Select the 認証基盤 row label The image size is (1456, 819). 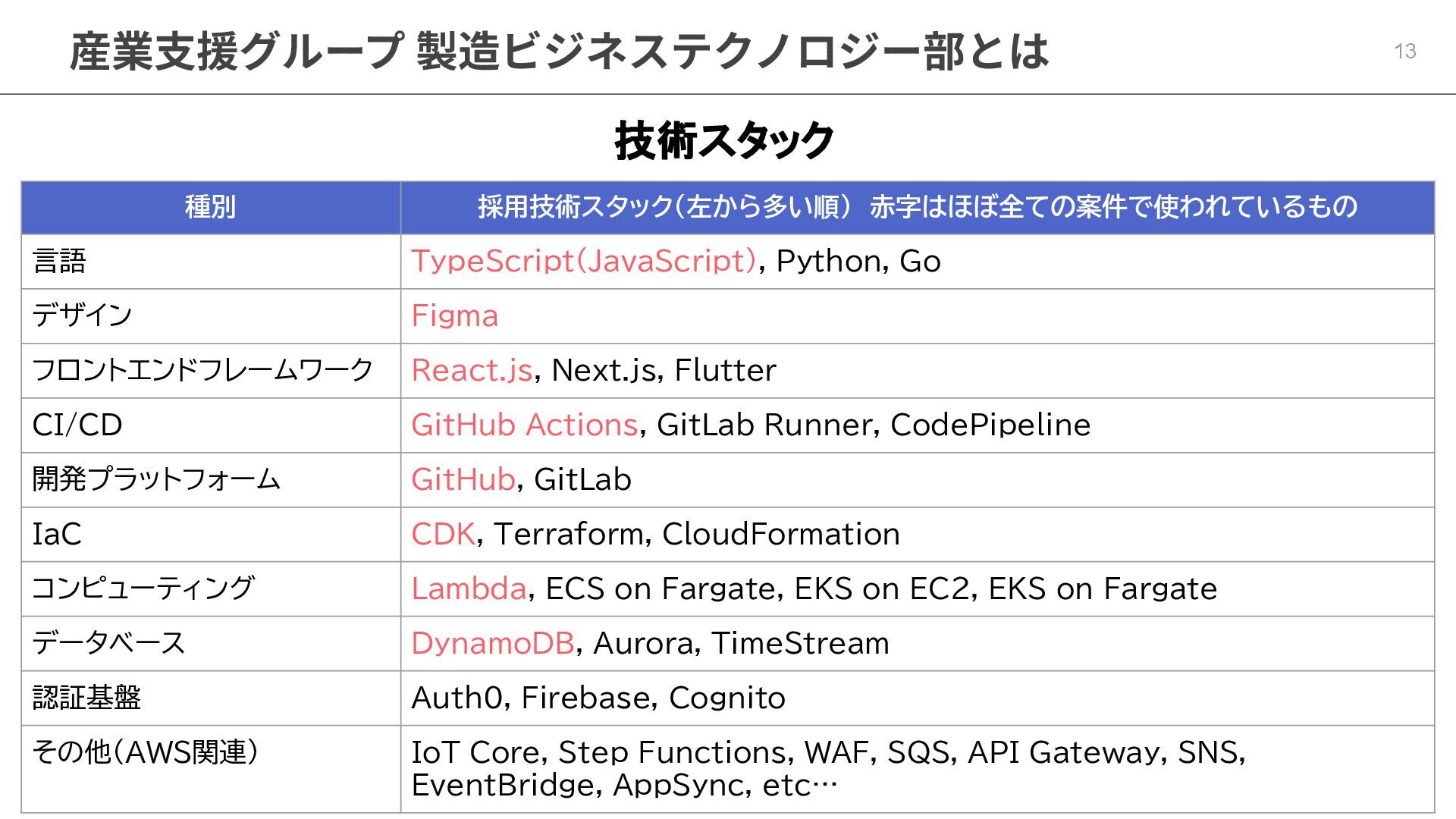86,698
